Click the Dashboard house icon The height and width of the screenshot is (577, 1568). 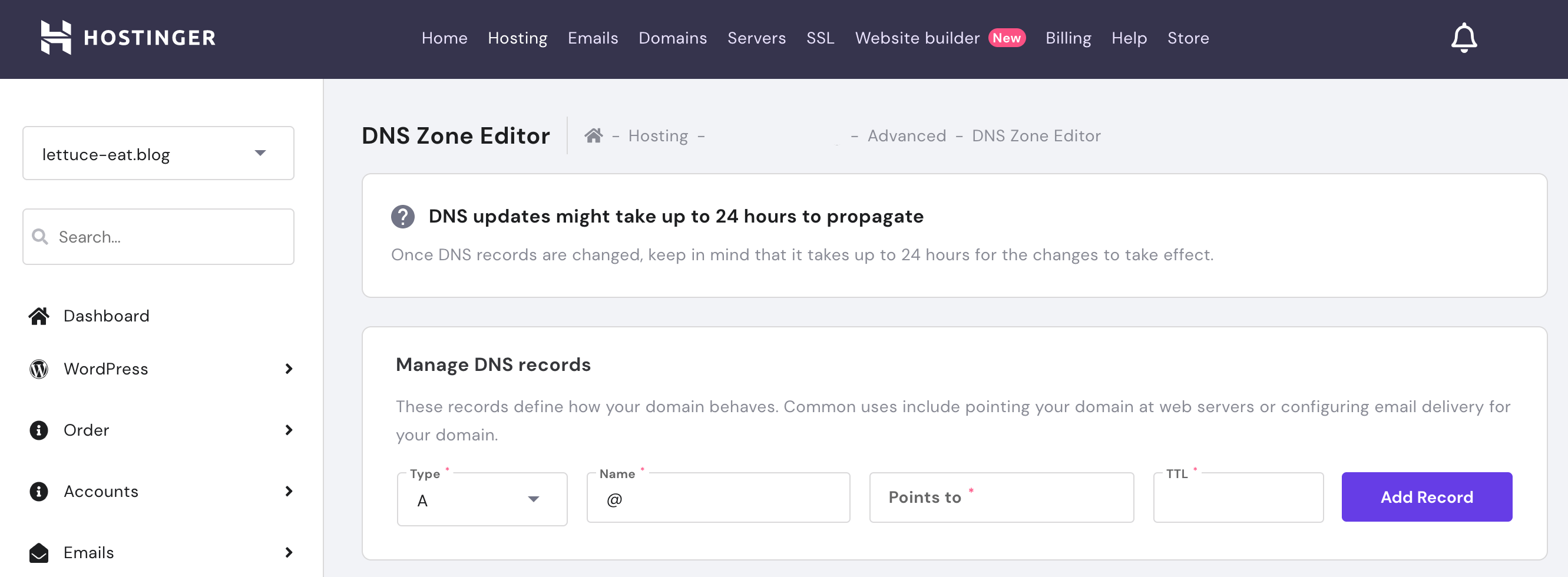39,316
